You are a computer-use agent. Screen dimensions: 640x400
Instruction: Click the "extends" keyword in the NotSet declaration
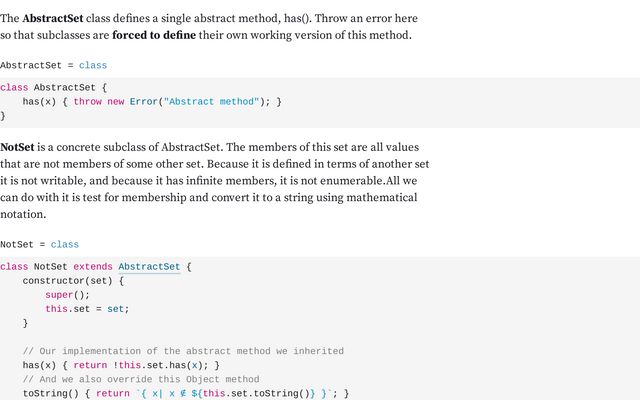point(93,267)
